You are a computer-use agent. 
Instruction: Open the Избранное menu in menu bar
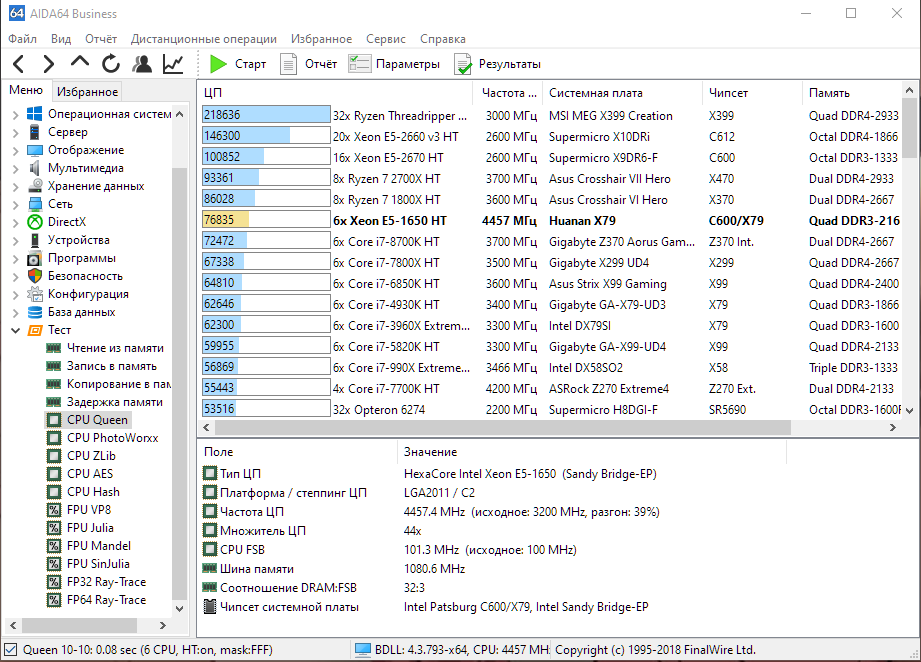click(321, 39)
